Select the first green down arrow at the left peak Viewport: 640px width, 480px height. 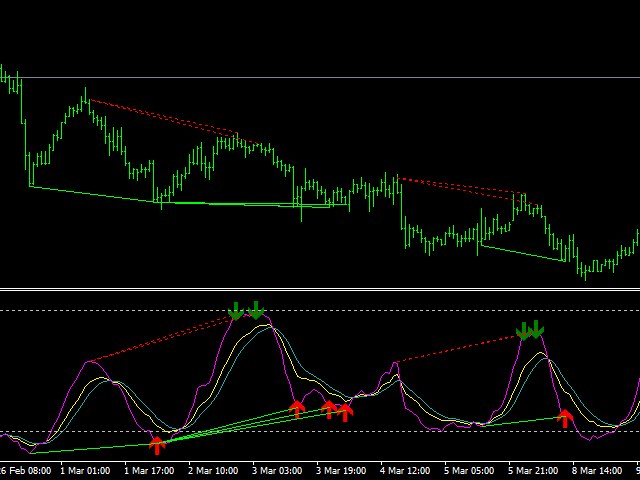point(235,310)
